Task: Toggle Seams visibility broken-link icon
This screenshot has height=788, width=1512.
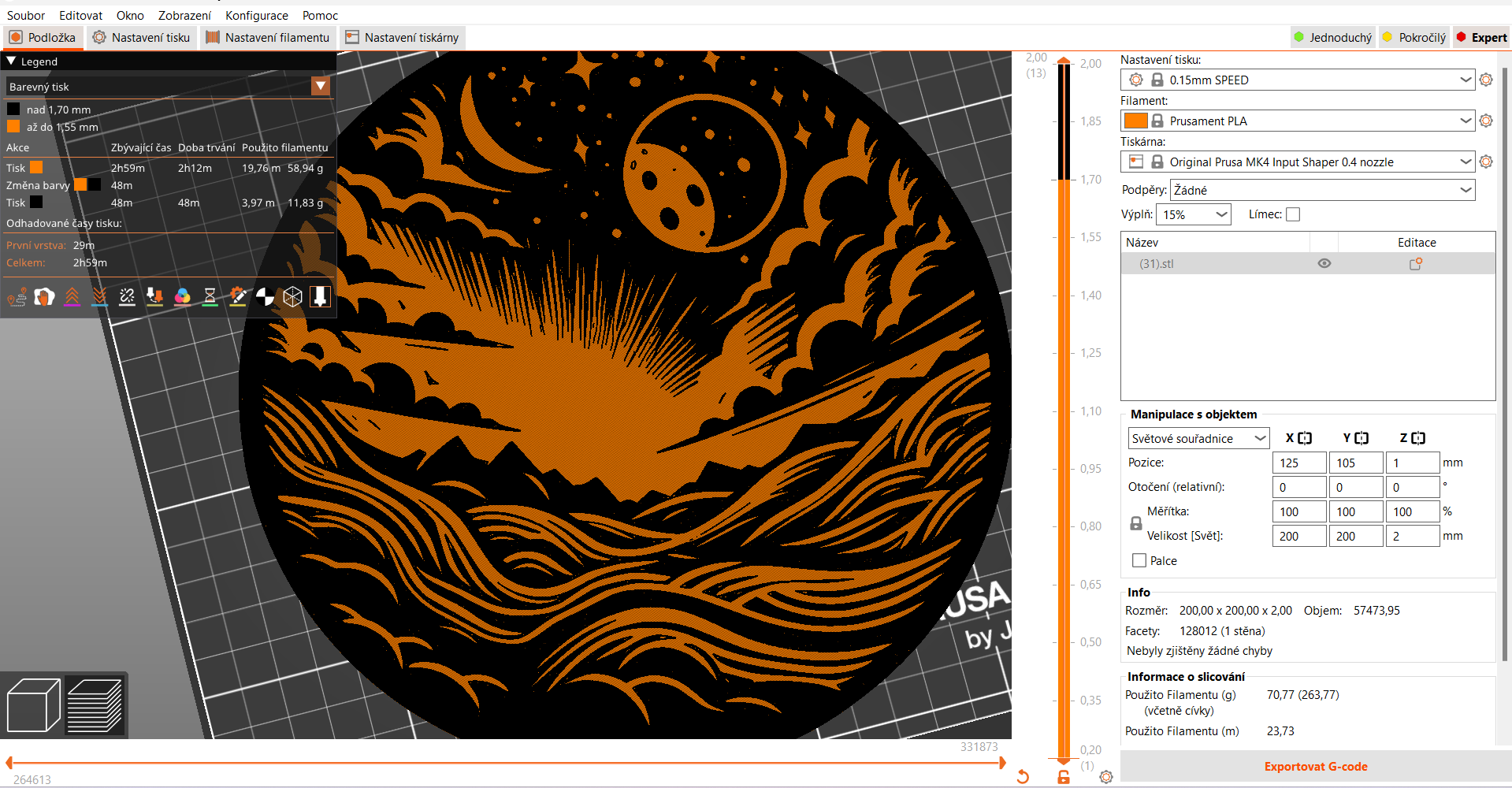Action: (127, 296)
